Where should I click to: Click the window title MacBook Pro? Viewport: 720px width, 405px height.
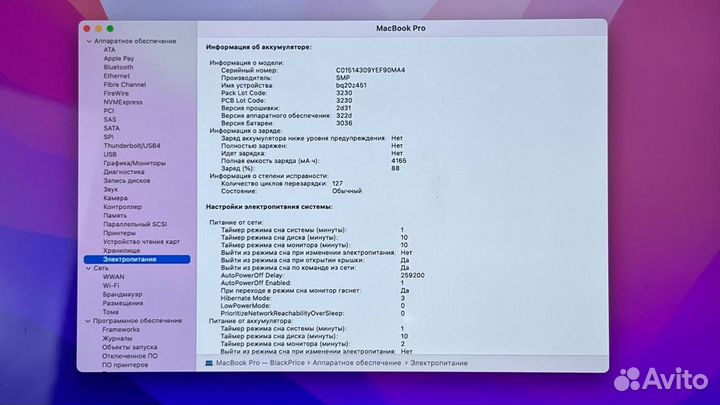click(400, 28)
